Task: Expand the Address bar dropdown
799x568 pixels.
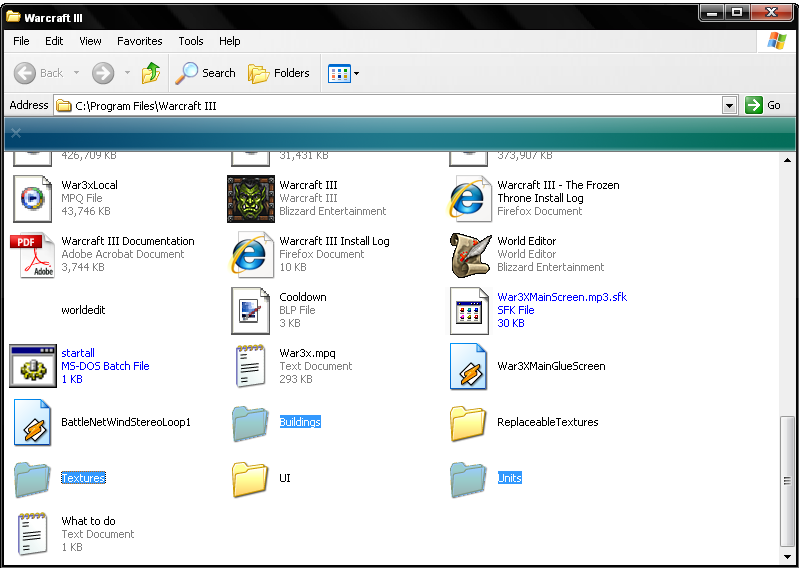Action: [x=730, y=105]
